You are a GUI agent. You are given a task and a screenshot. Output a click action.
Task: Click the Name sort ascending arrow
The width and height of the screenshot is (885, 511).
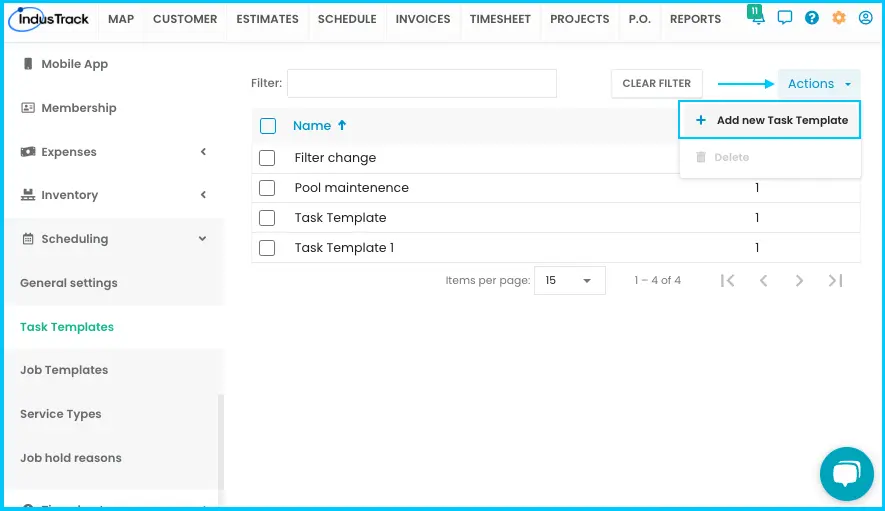click(342, 125)
